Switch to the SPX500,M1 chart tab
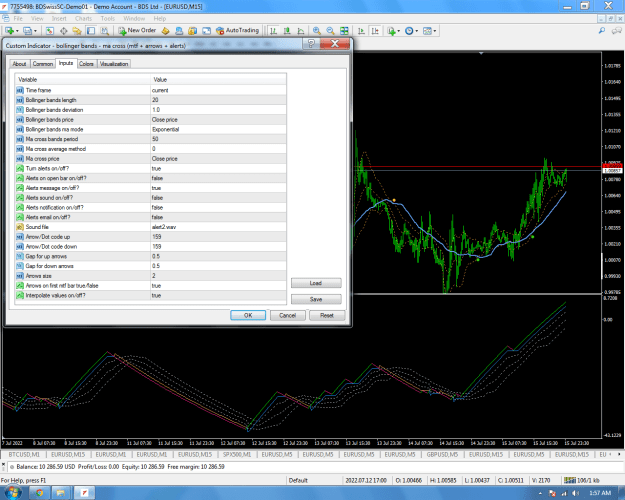This screenshot has height=500, width=625. tap(237, 455)
